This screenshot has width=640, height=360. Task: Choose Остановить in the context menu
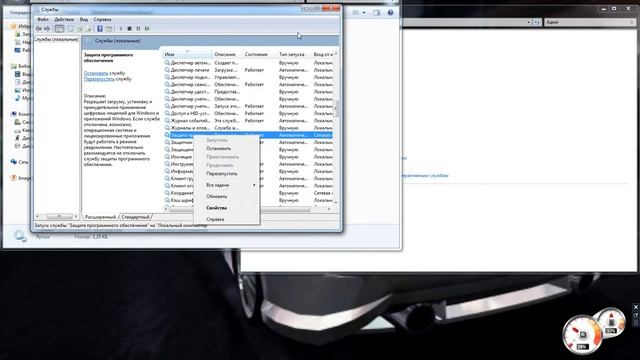[x=227, y=149]
